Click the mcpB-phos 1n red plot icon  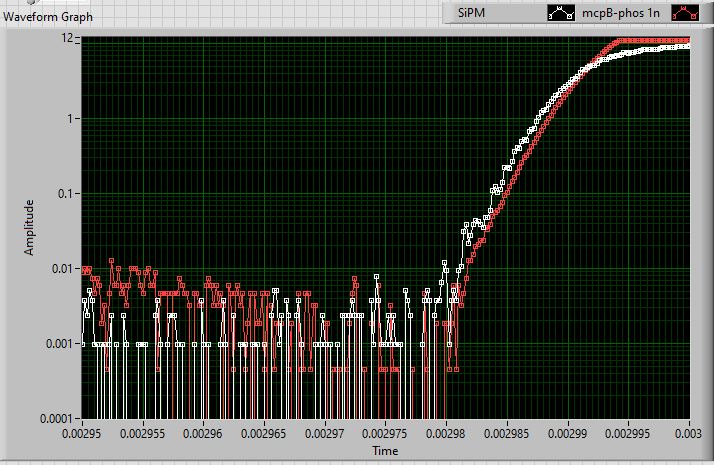coord(686,14)
